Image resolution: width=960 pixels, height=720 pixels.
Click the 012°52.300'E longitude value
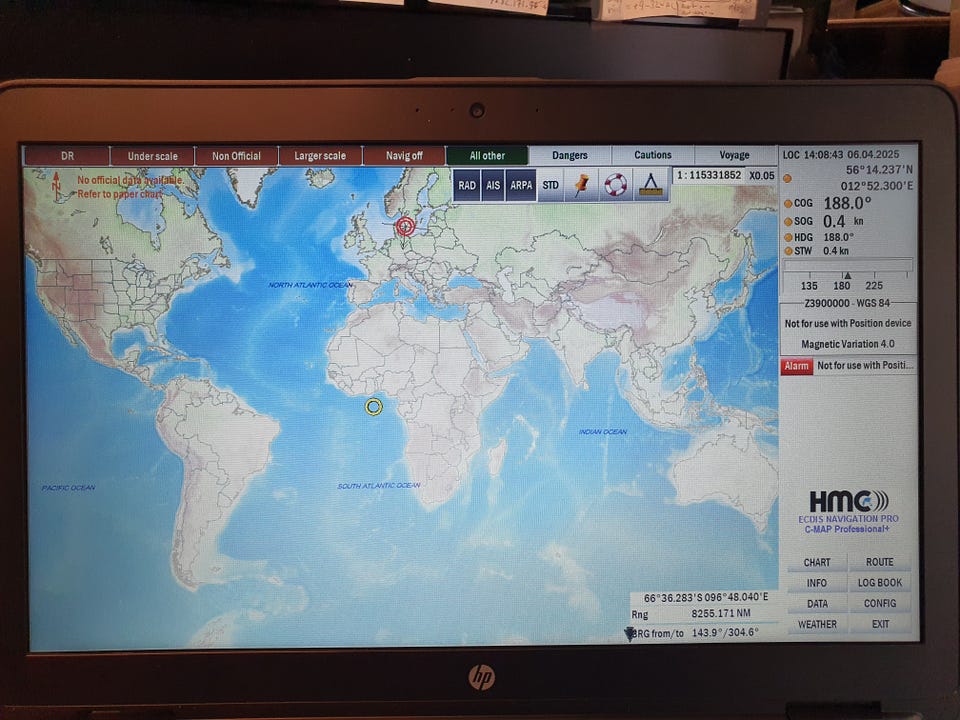(876, 186)
